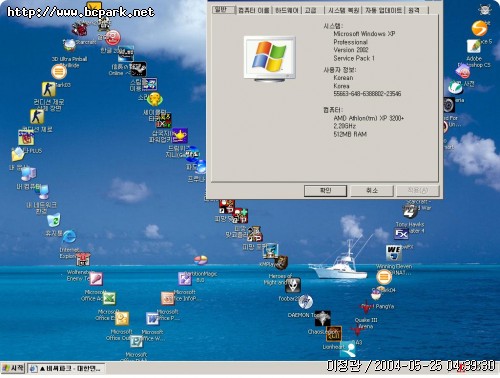Open the yellow 세이클럽 타키 character icon
Viewport: 500px width, 378px height.
point(155,99)
